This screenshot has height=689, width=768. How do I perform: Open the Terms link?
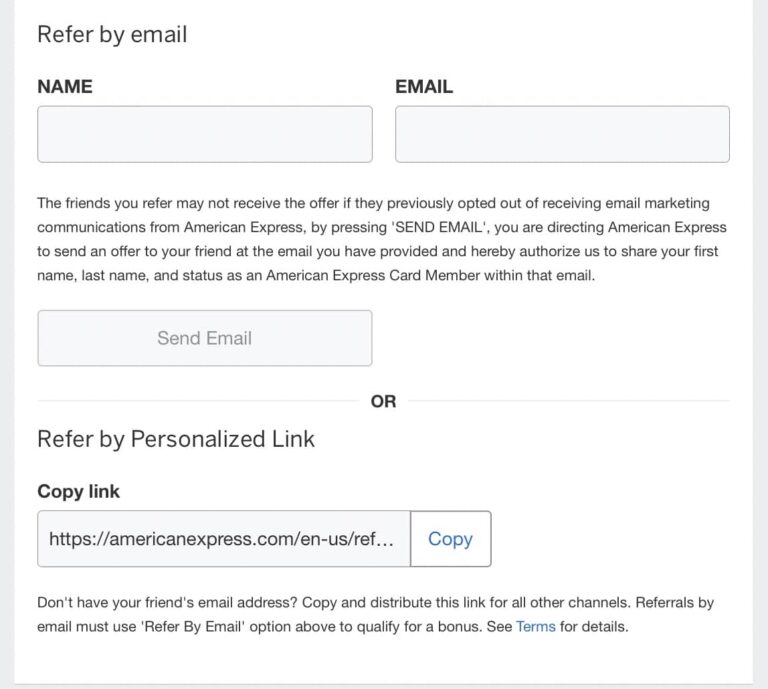pyautogui.click(x=535, y=627)
